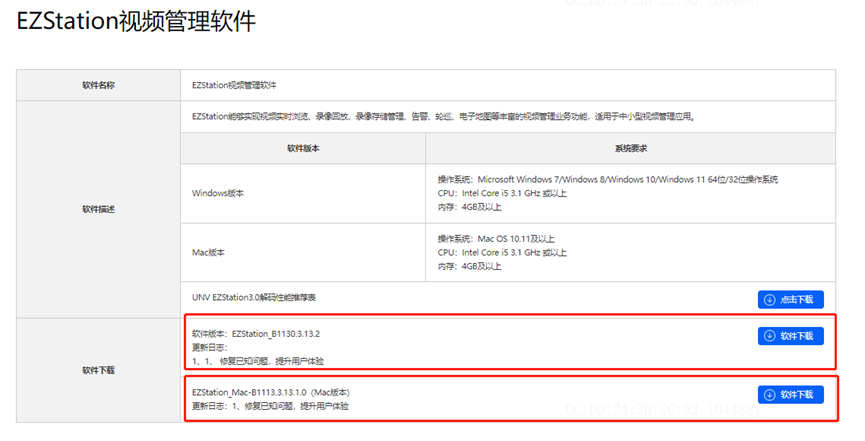
Task: Click the 软件名称 header cell
Action: coord(98,85)
